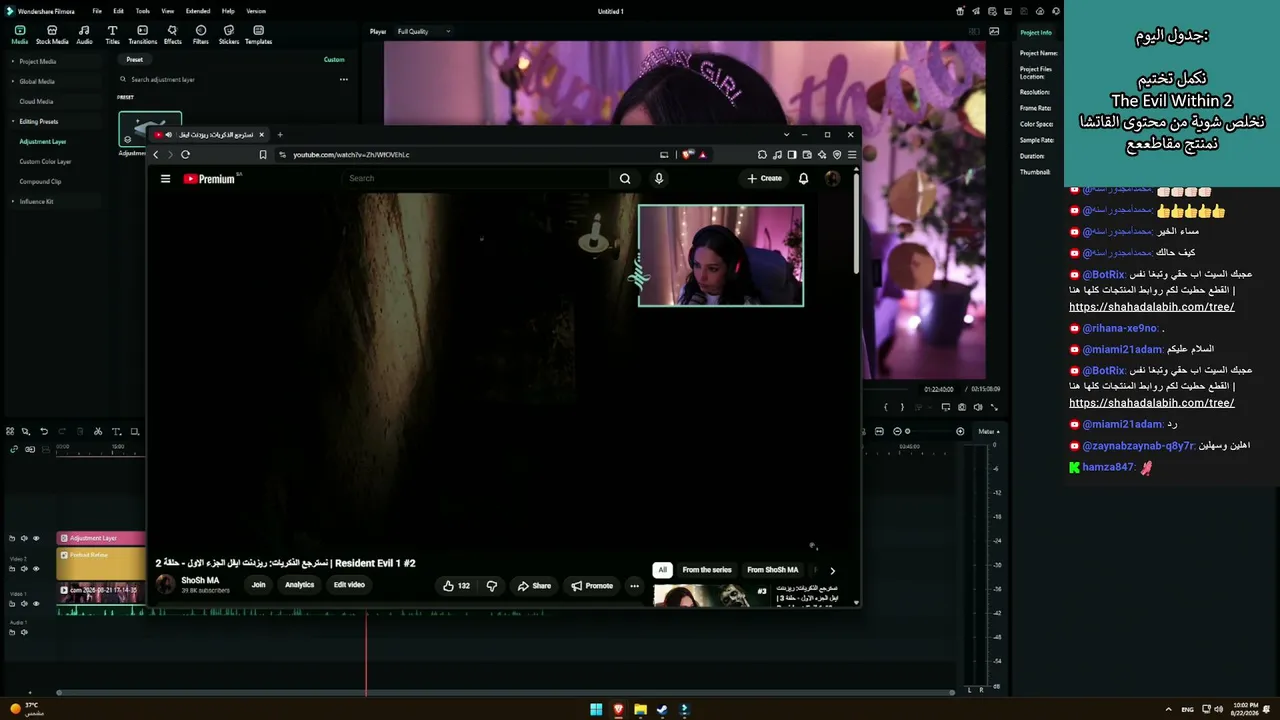Select the crop tool in timeline toolbar

(x=135, y=431)
